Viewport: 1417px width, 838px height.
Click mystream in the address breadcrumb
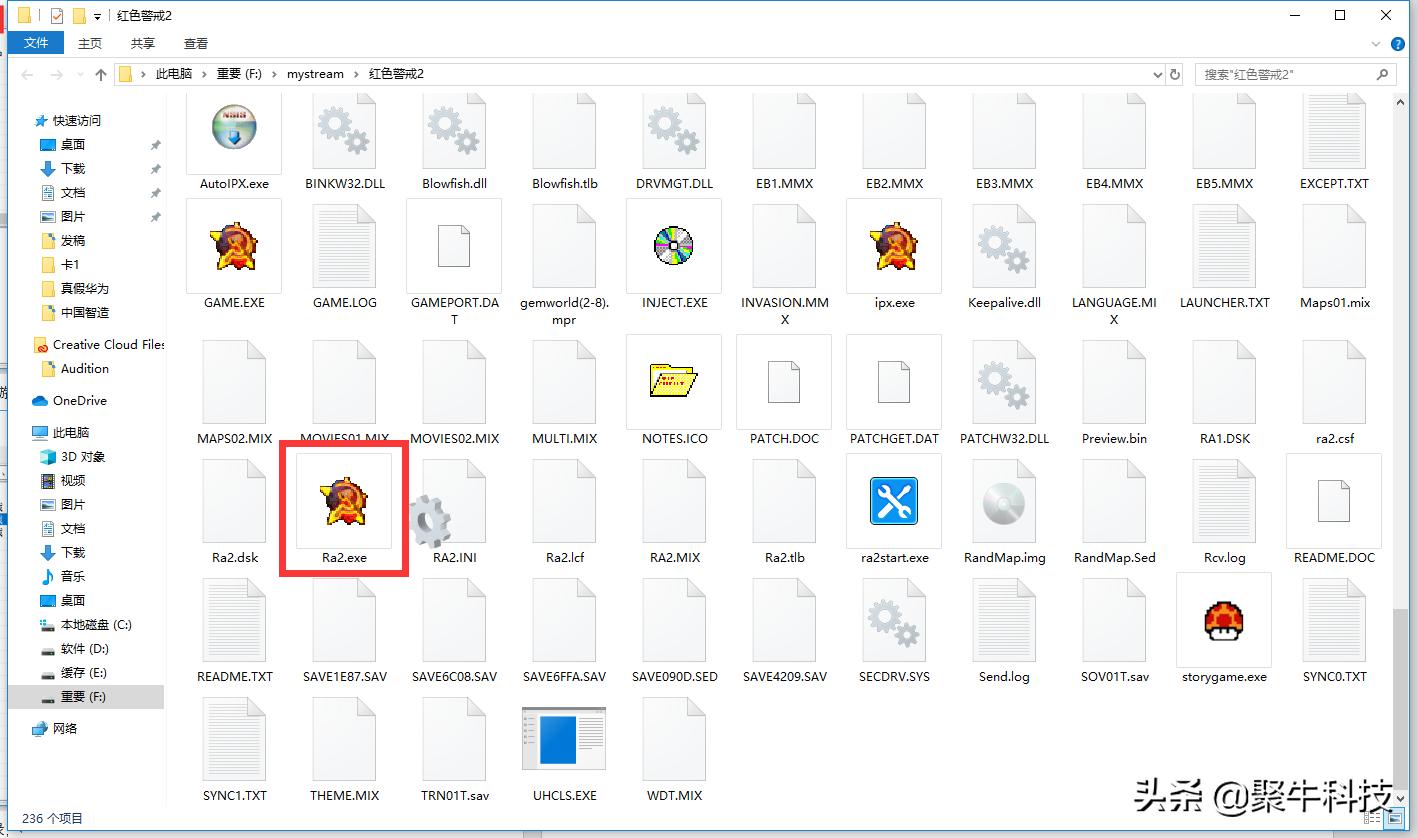[x=315, y=74]
